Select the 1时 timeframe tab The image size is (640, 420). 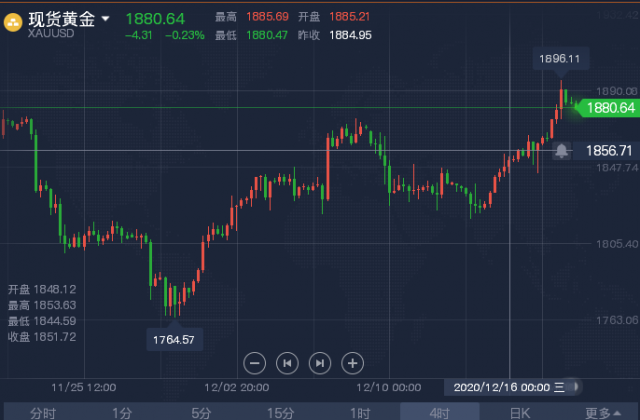360,413
